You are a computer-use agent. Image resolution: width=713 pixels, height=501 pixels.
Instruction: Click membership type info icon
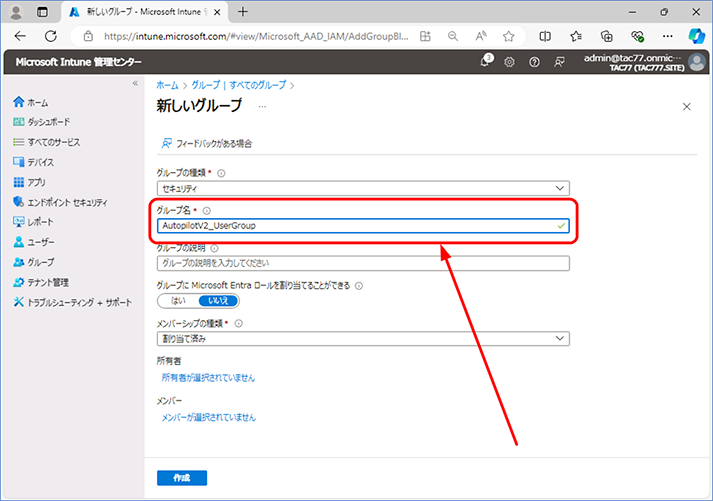pyautogui.click(x=239, y=324)
